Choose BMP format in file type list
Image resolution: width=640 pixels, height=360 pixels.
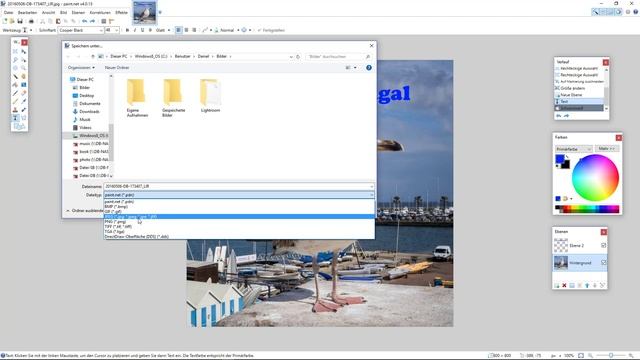[239, 207]
